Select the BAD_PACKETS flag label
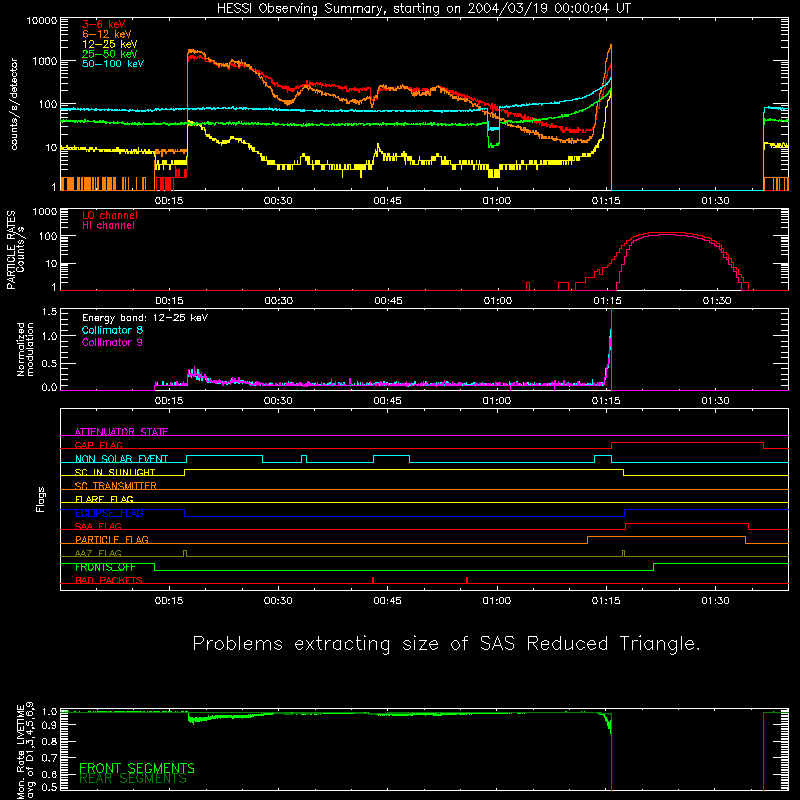The width and height of the screenshot is (800, 800). 109,580
